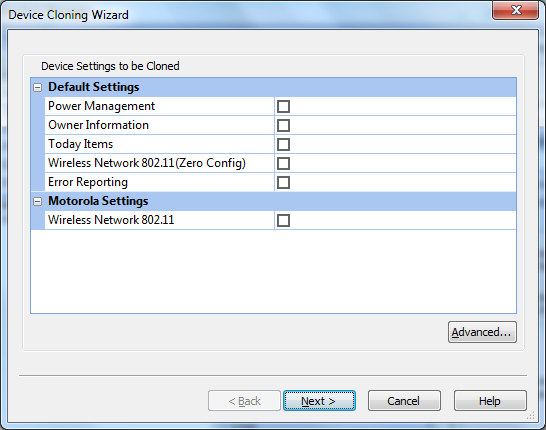The width and height of the screenshot is (546, 430).
Task: Close the wizard with the X button
Action: (x=515, y=10)
